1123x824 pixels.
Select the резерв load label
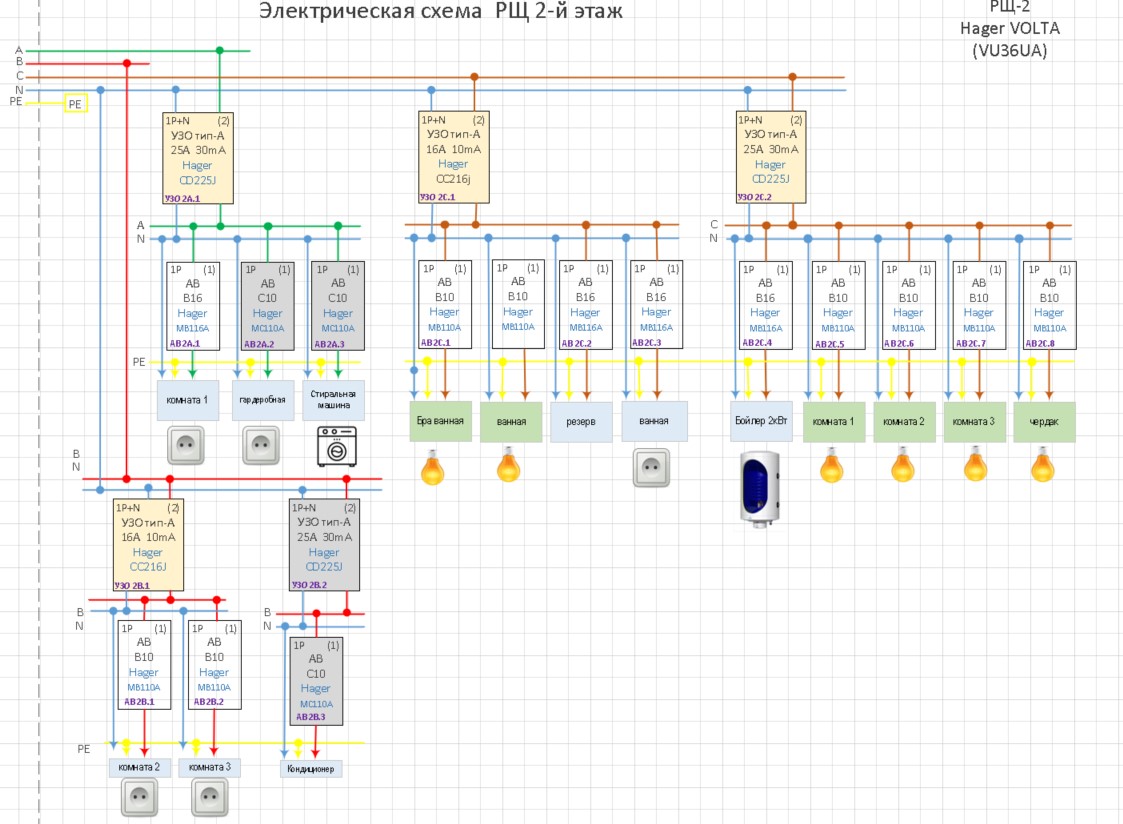point(581,422)
